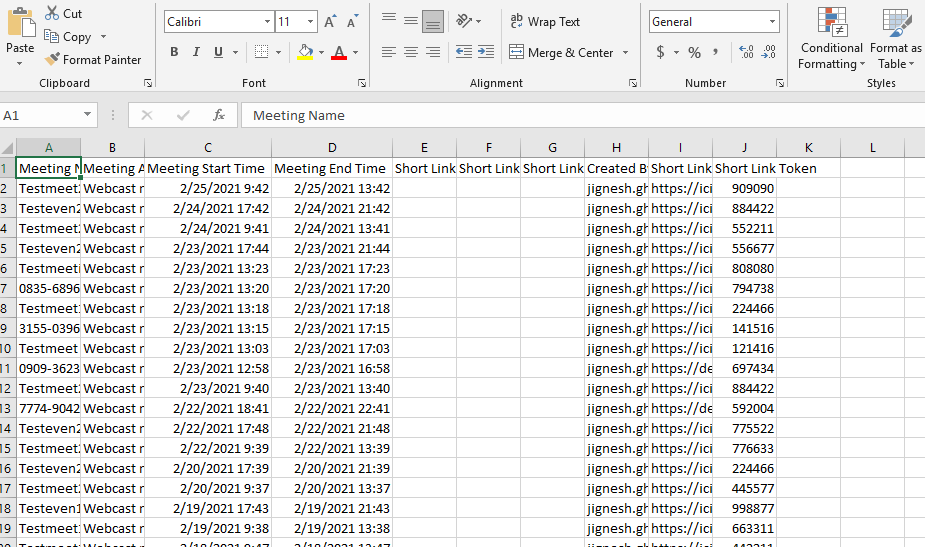
Task: Click in the Name Box showing A1
Action: pyautogui.click(x=39, y=115)
